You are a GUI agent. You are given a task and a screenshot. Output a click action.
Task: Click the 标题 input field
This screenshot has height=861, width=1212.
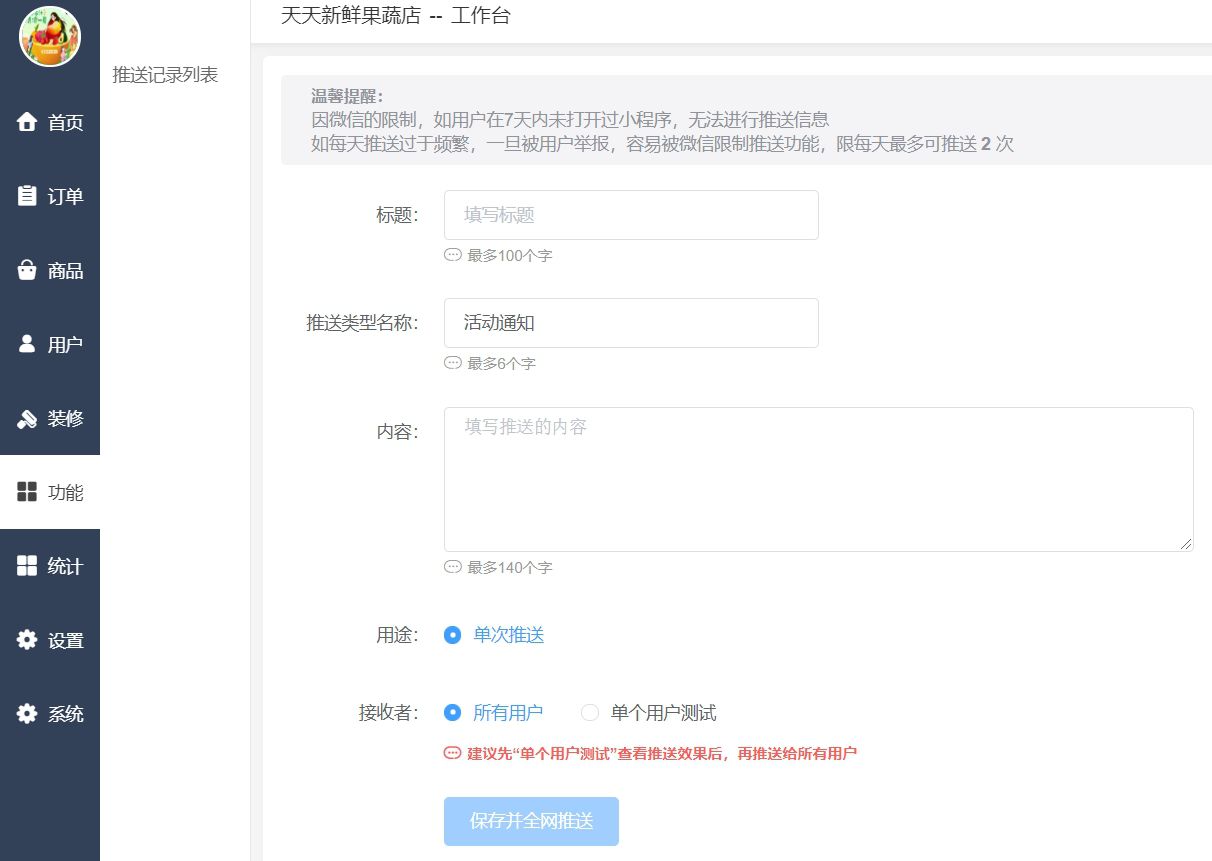tap(631, 215)
